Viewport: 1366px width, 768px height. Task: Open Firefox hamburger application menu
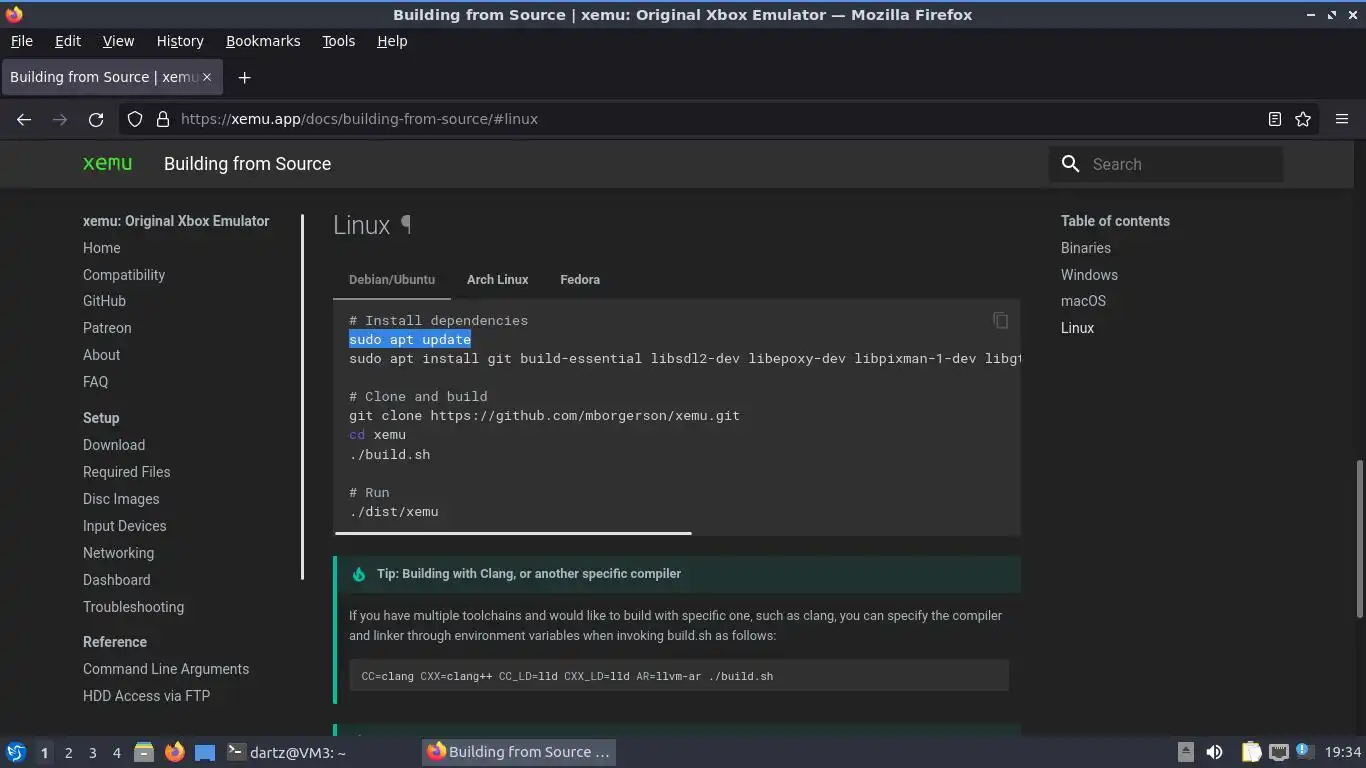(x=1342, y=119)
